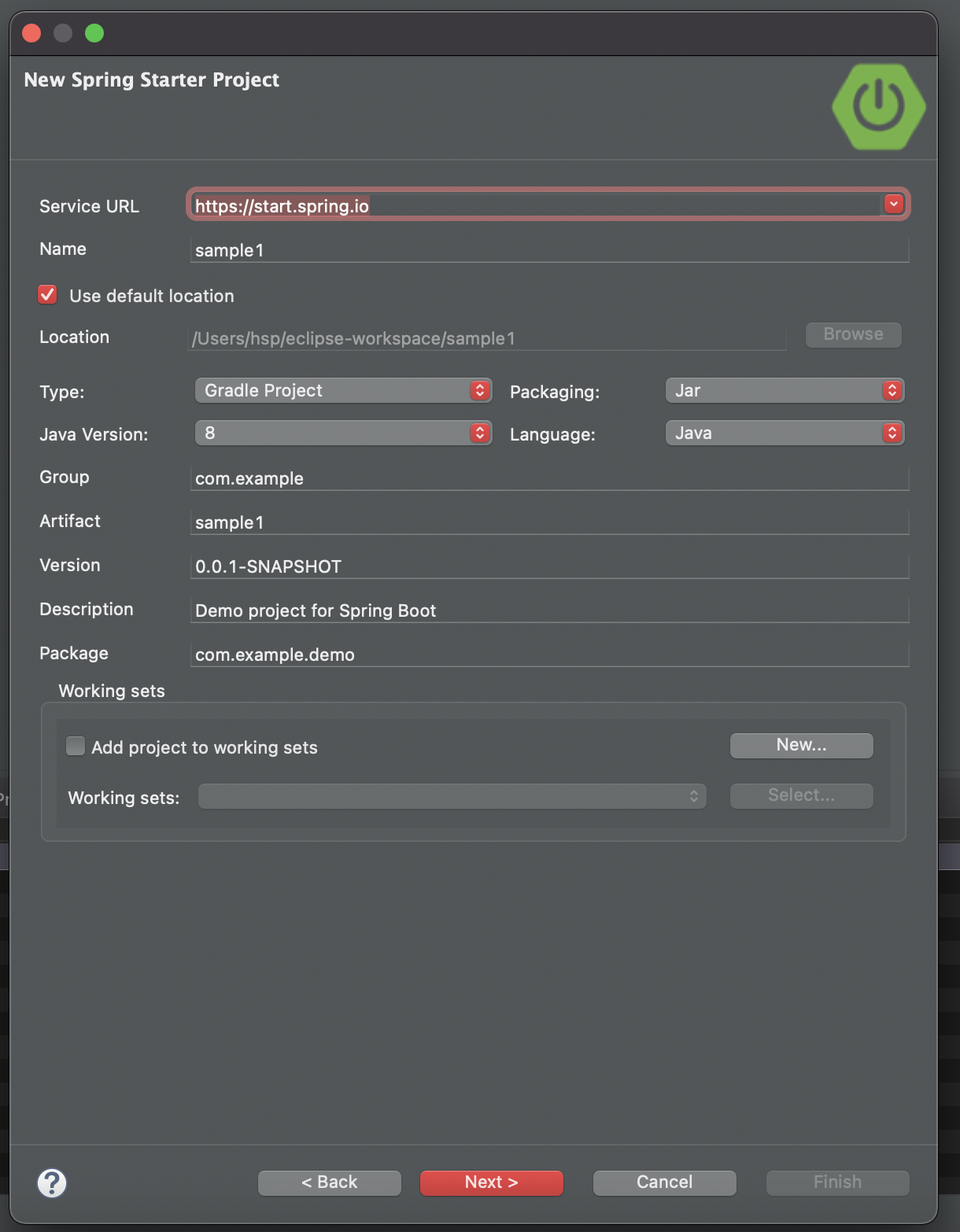
Task: Open the Working sets combo box
Action: pyautogui.click(x=452, y=796)
